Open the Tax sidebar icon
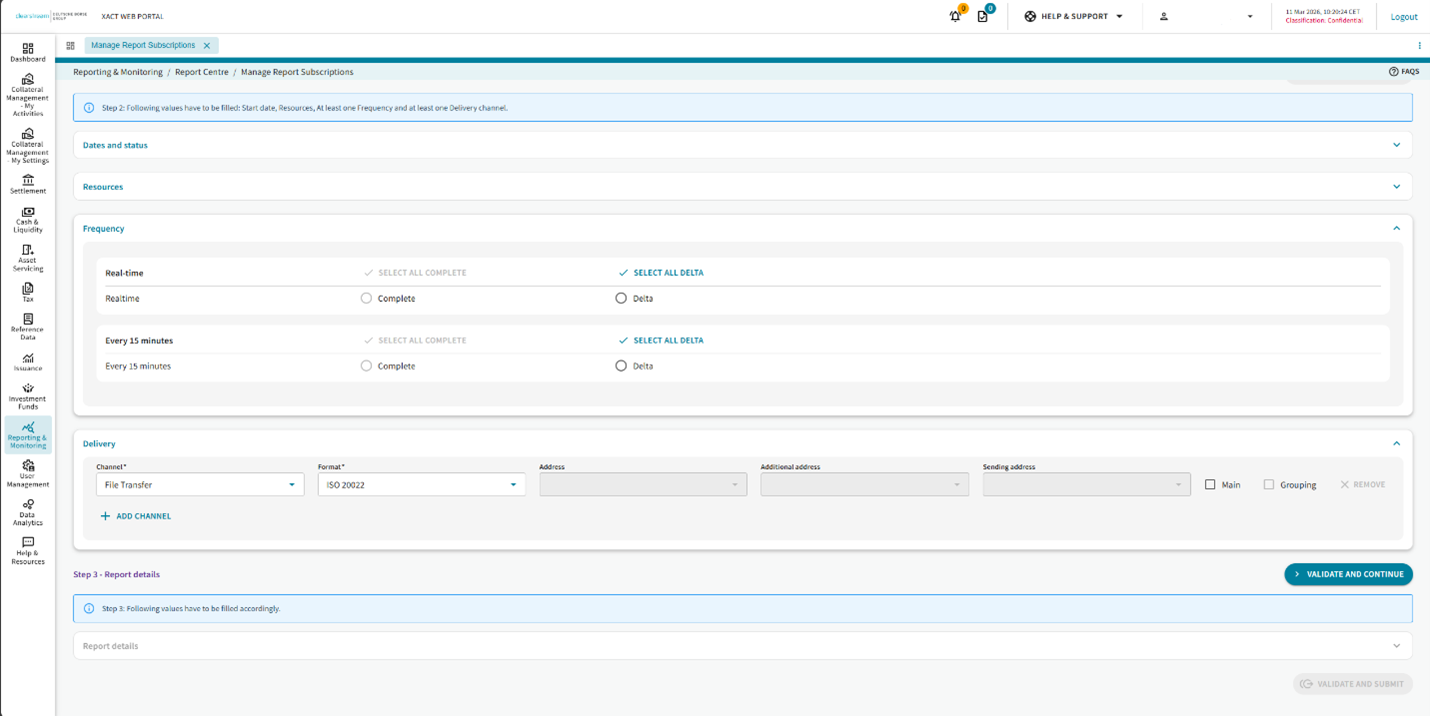Viewport: 1430px width, 716px height. [x=27, y=291]
